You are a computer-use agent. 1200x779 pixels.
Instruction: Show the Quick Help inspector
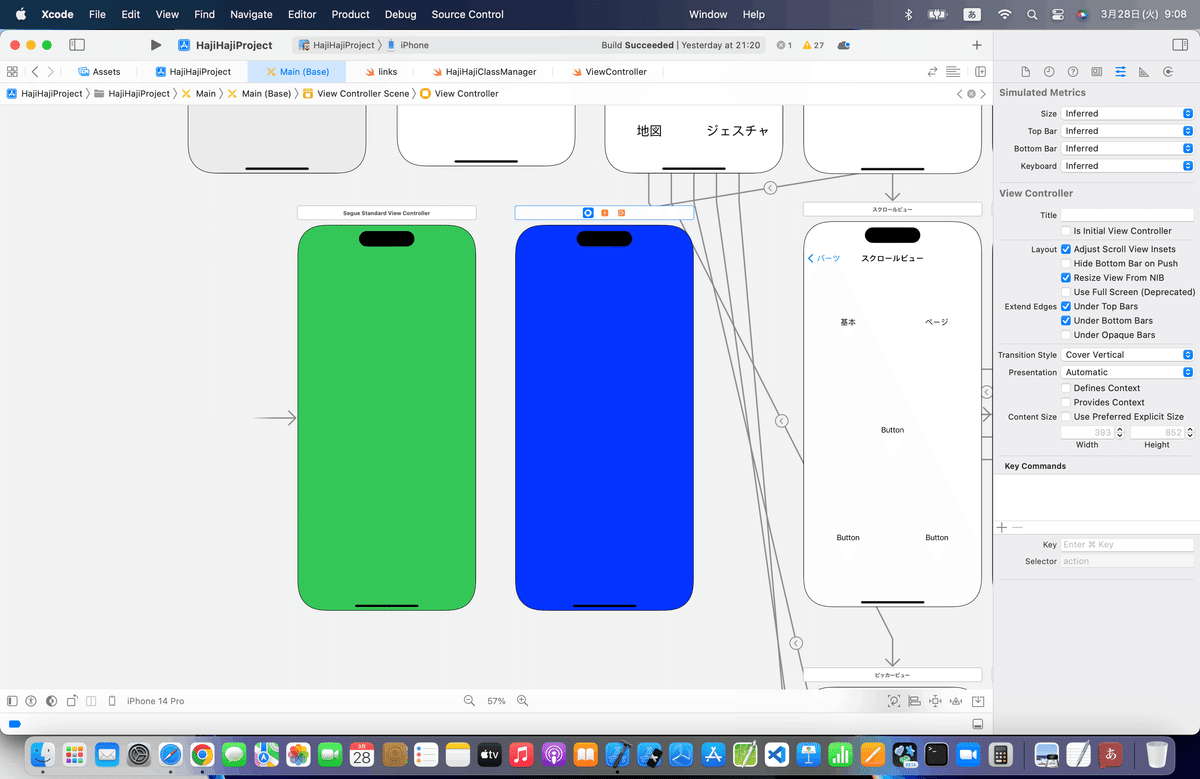coord(1073,72)
